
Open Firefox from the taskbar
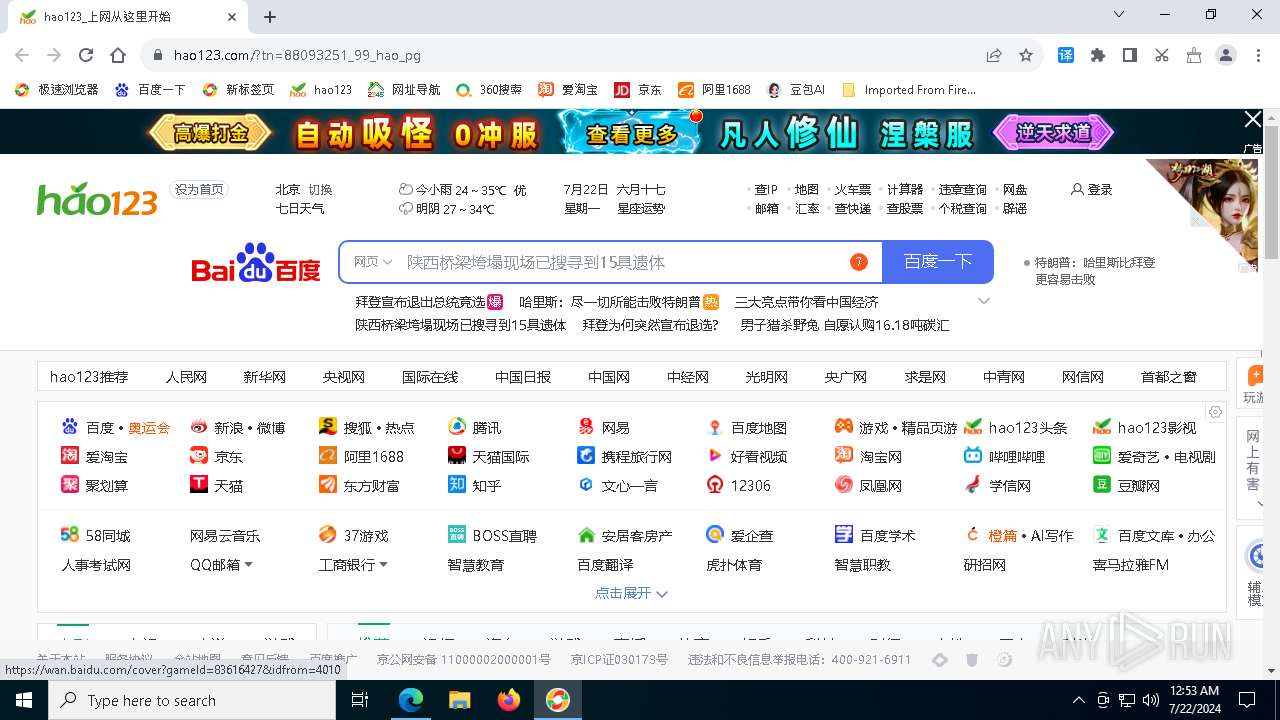(509, 700)
